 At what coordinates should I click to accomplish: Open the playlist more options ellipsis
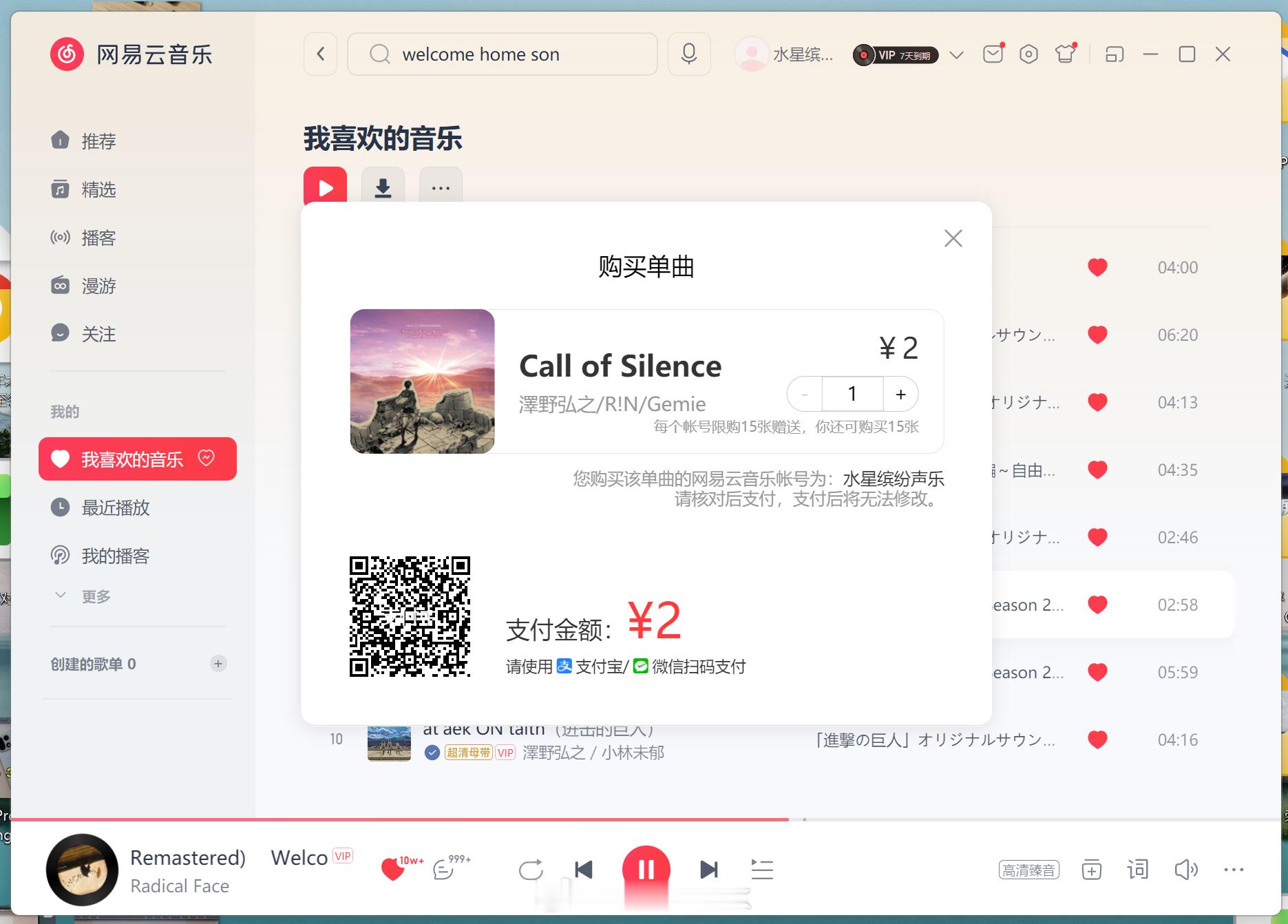[441, 187]
